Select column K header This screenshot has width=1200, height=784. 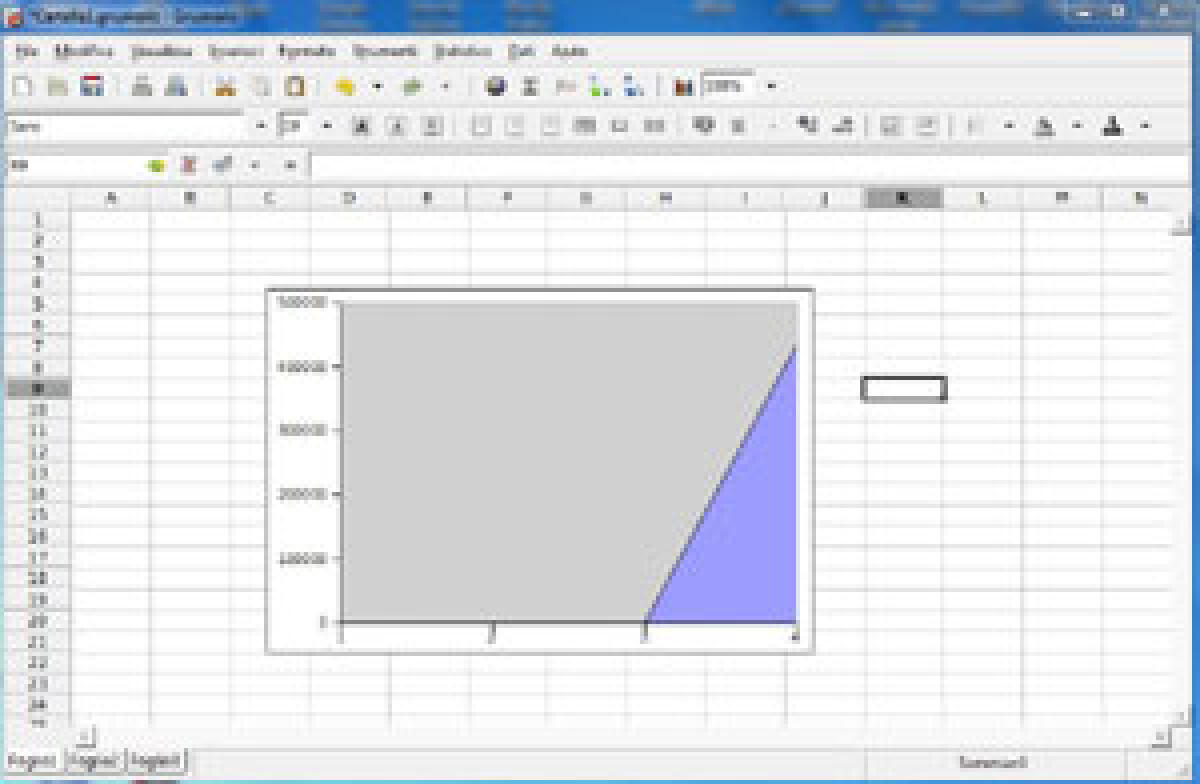(x=903, y=198)
